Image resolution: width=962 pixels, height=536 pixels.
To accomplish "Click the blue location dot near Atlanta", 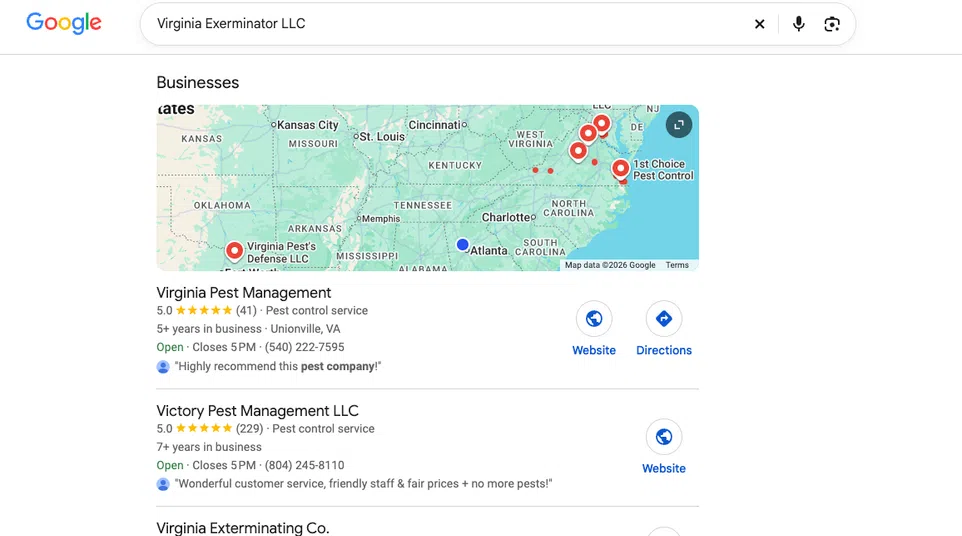I will coord(463,245).
